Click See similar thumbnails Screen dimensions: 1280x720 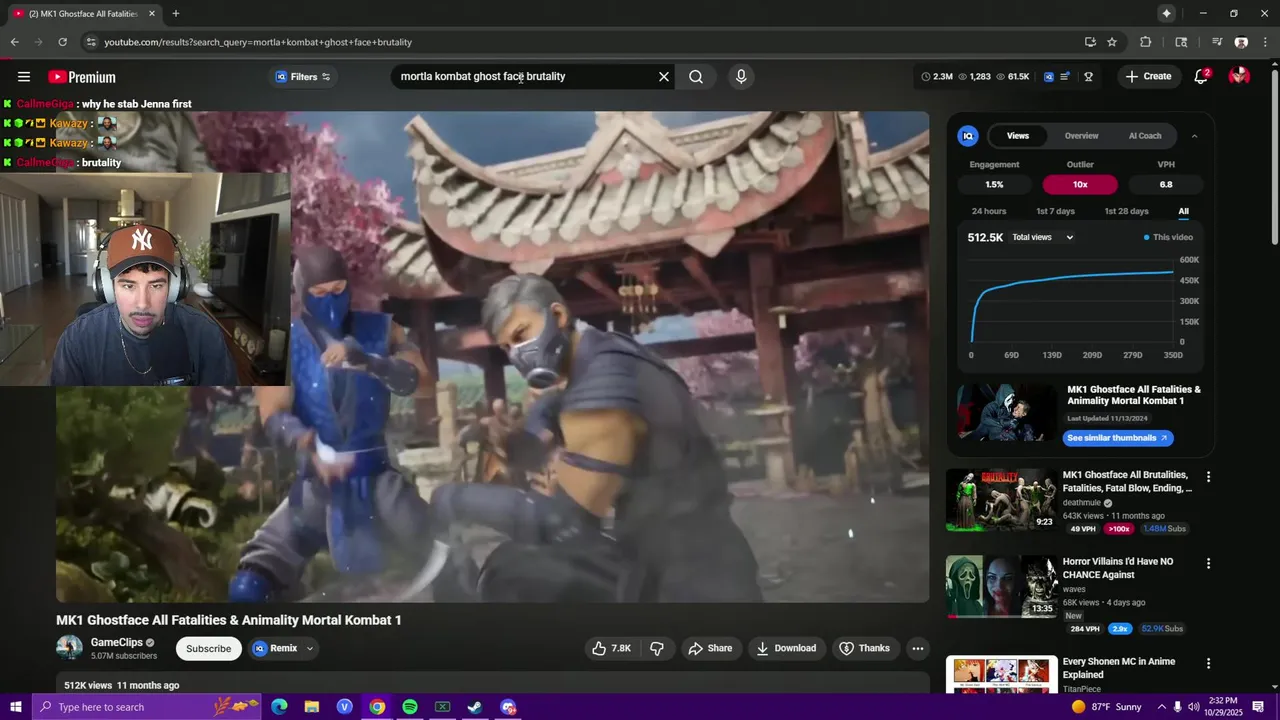pos(1117,438)
